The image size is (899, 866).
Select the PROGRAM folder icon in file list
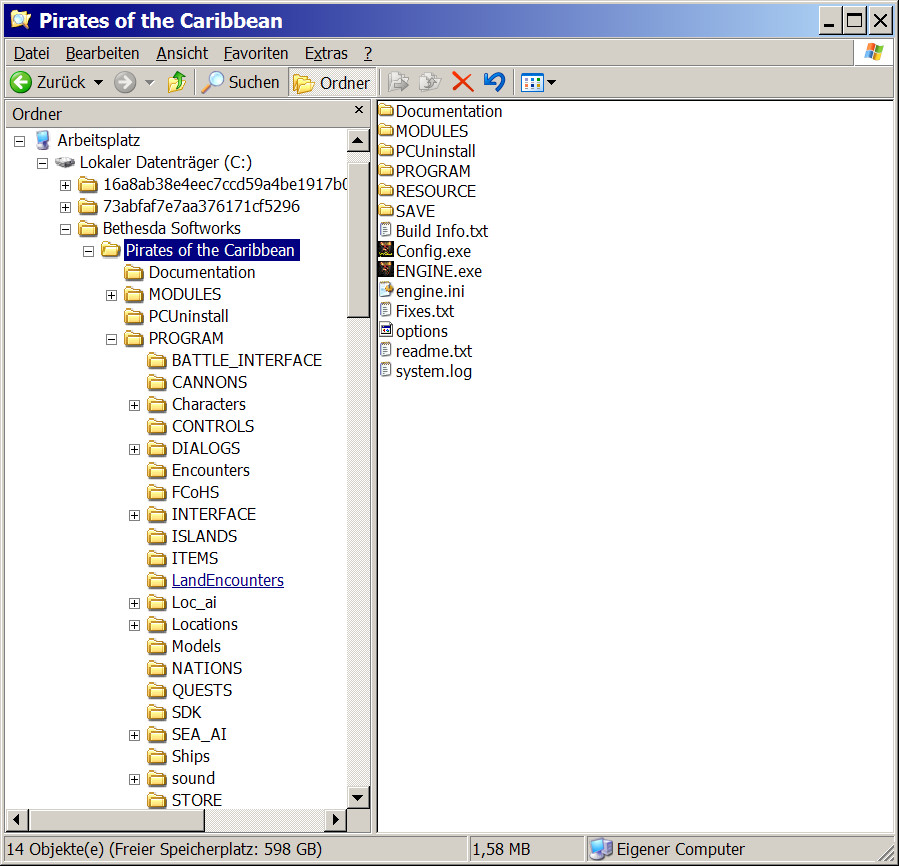tap(386, 170)
